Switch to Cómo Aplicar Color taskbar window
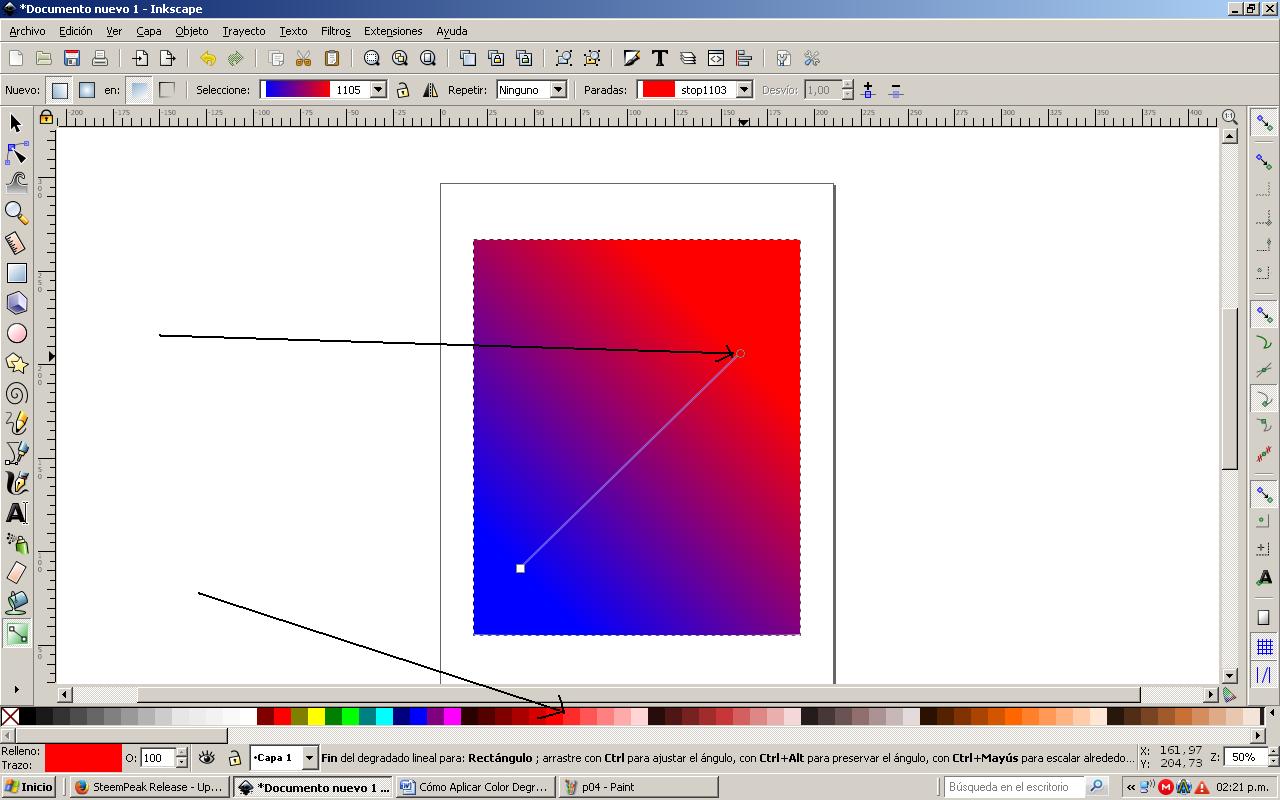The height and width of the screenshot is (800, 1280). (475, 787)
